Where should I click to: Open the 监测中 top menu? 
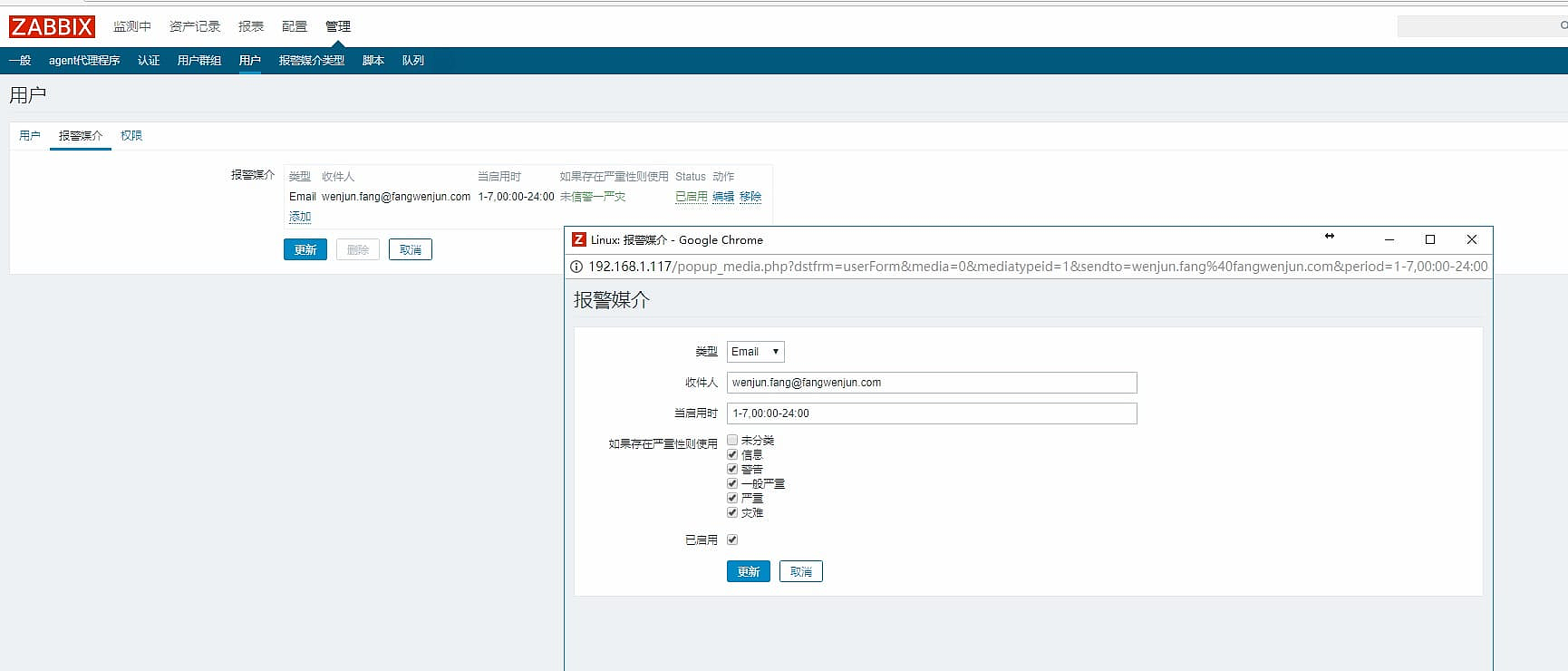pos(132,26)
